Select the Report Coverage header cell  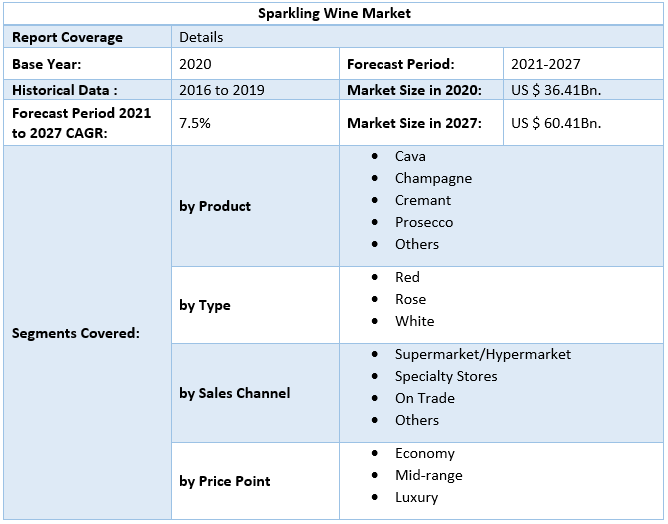[x=67, y=38]
